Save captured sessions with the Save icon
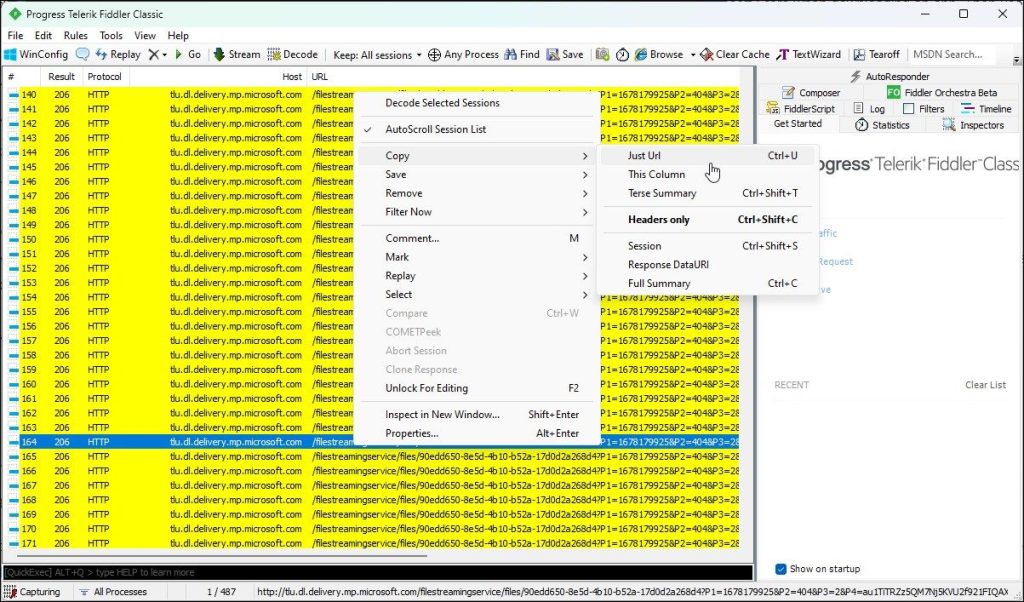This screenshot has height=602, width=1024. pos(565,54)
